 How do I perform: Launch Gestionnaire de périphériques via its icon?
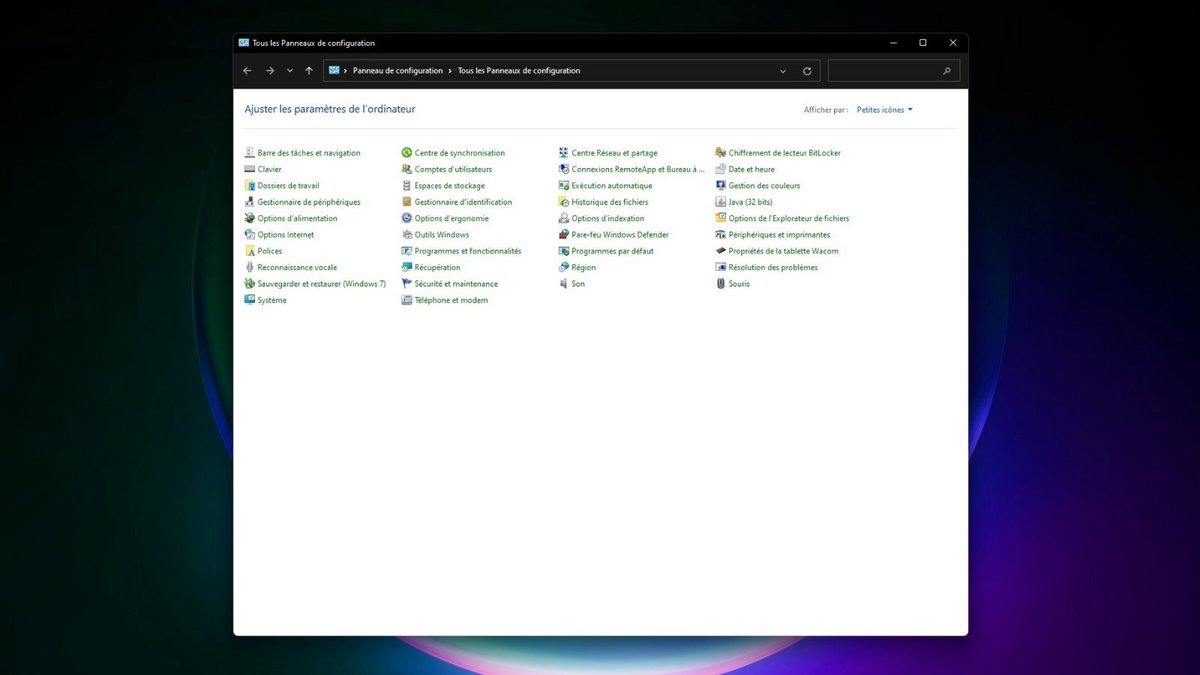(250, 202)
